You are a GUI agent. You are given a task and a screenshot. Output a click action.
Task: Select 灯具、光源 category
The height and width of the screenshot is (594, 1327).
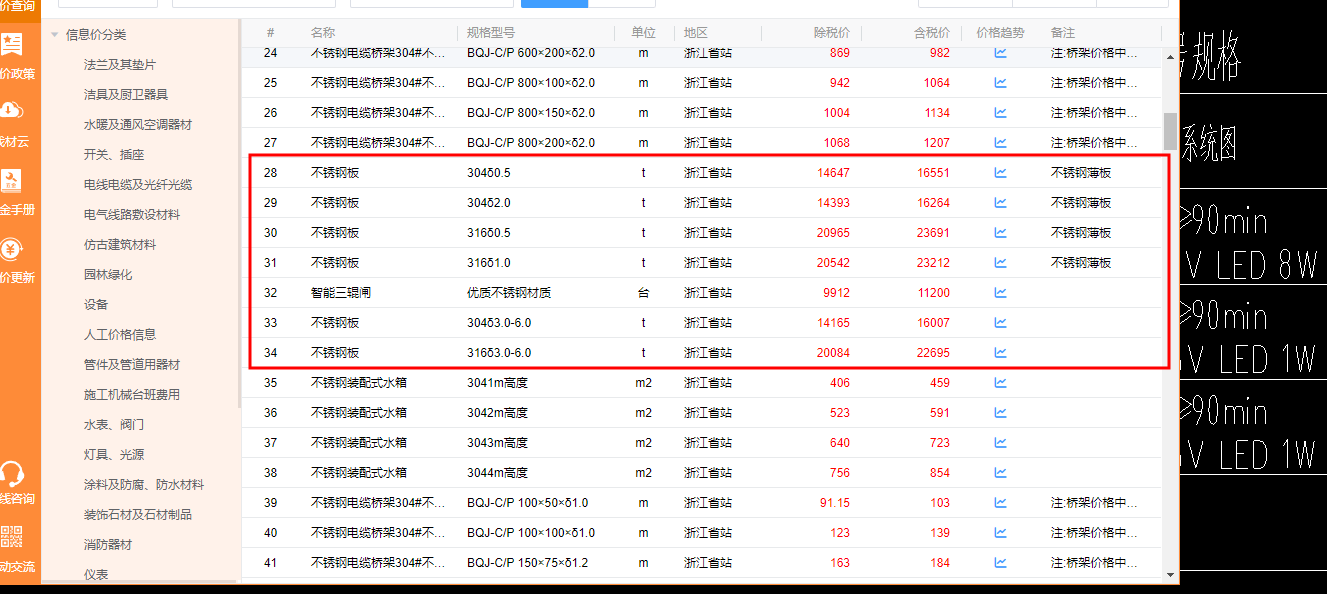point(114,455)
